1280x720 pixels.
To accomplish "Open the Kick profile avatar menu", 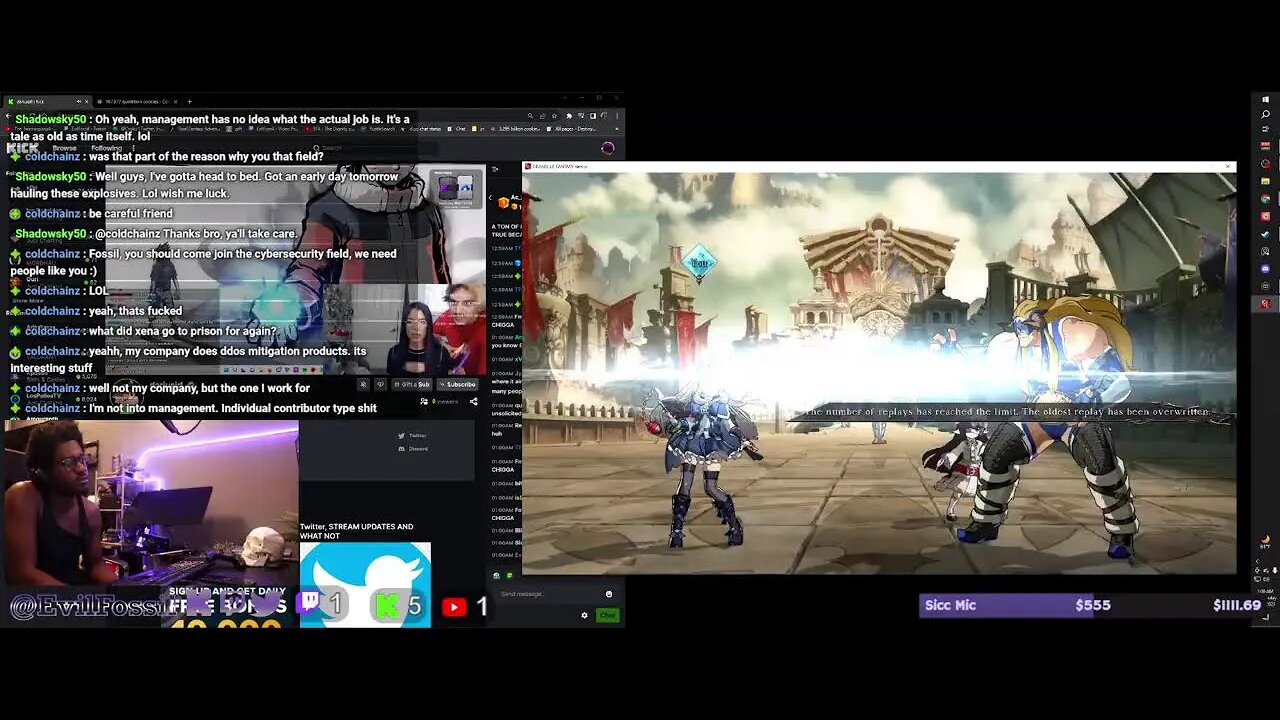I will [607, 148].
